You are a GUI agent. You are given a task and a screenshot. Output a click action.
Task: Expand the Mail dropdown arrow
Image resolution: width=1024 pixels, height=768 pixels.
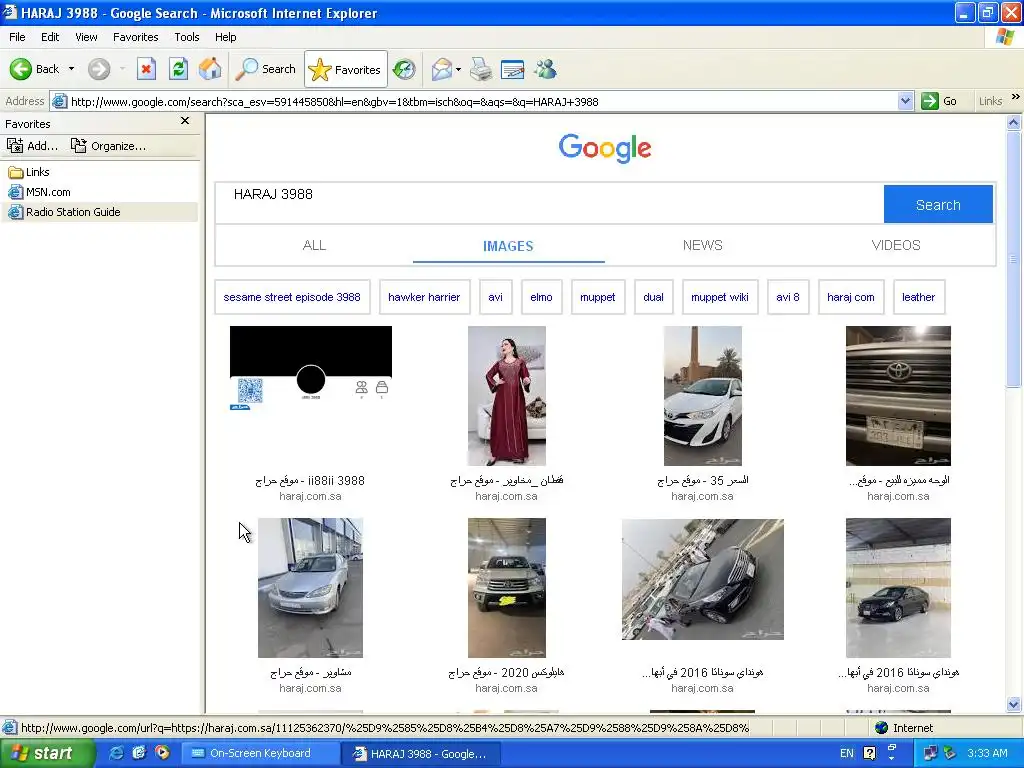458,69
